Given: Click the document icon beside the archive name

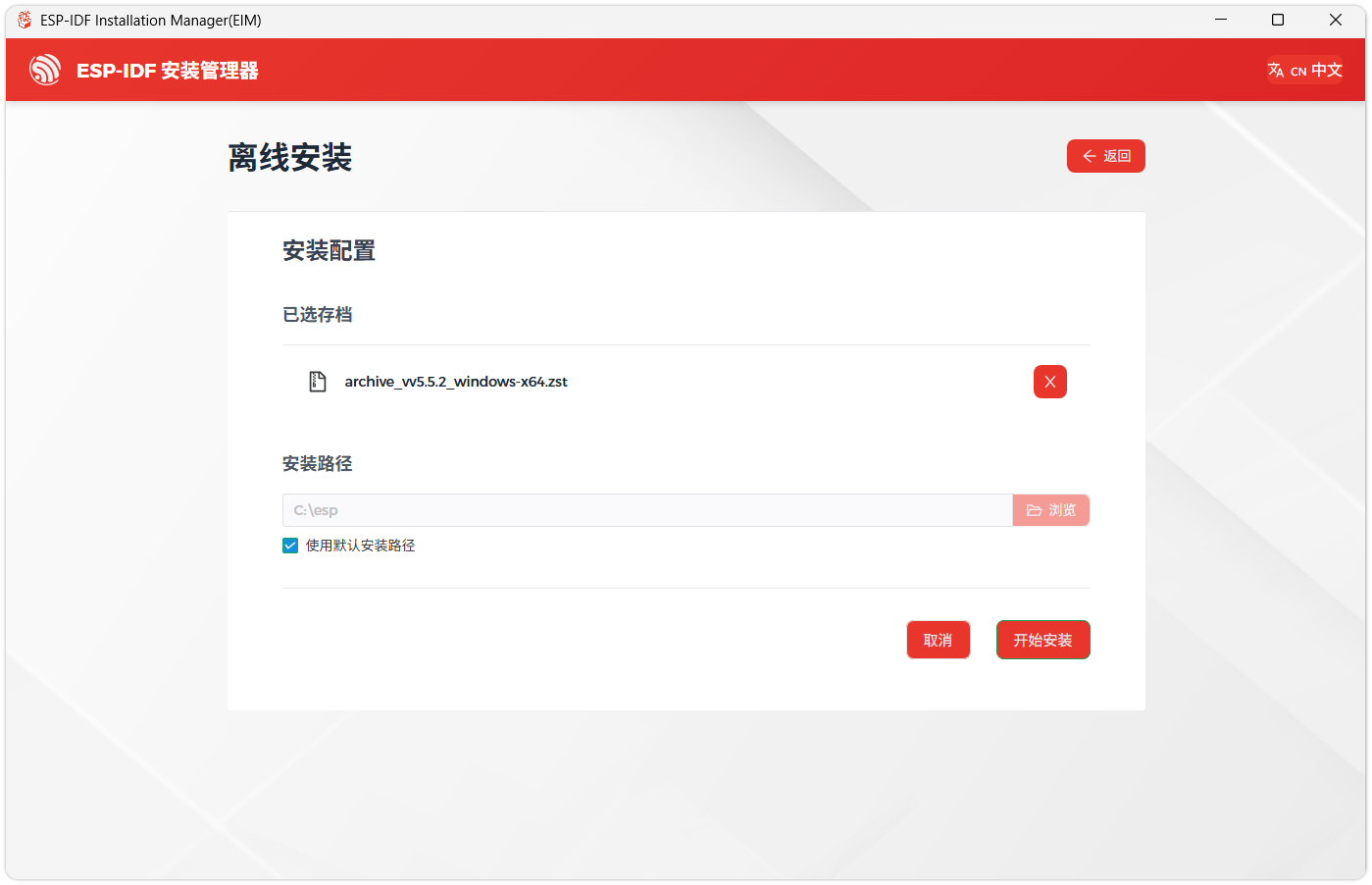Looking at the screenshot, I should pos(318,381).
